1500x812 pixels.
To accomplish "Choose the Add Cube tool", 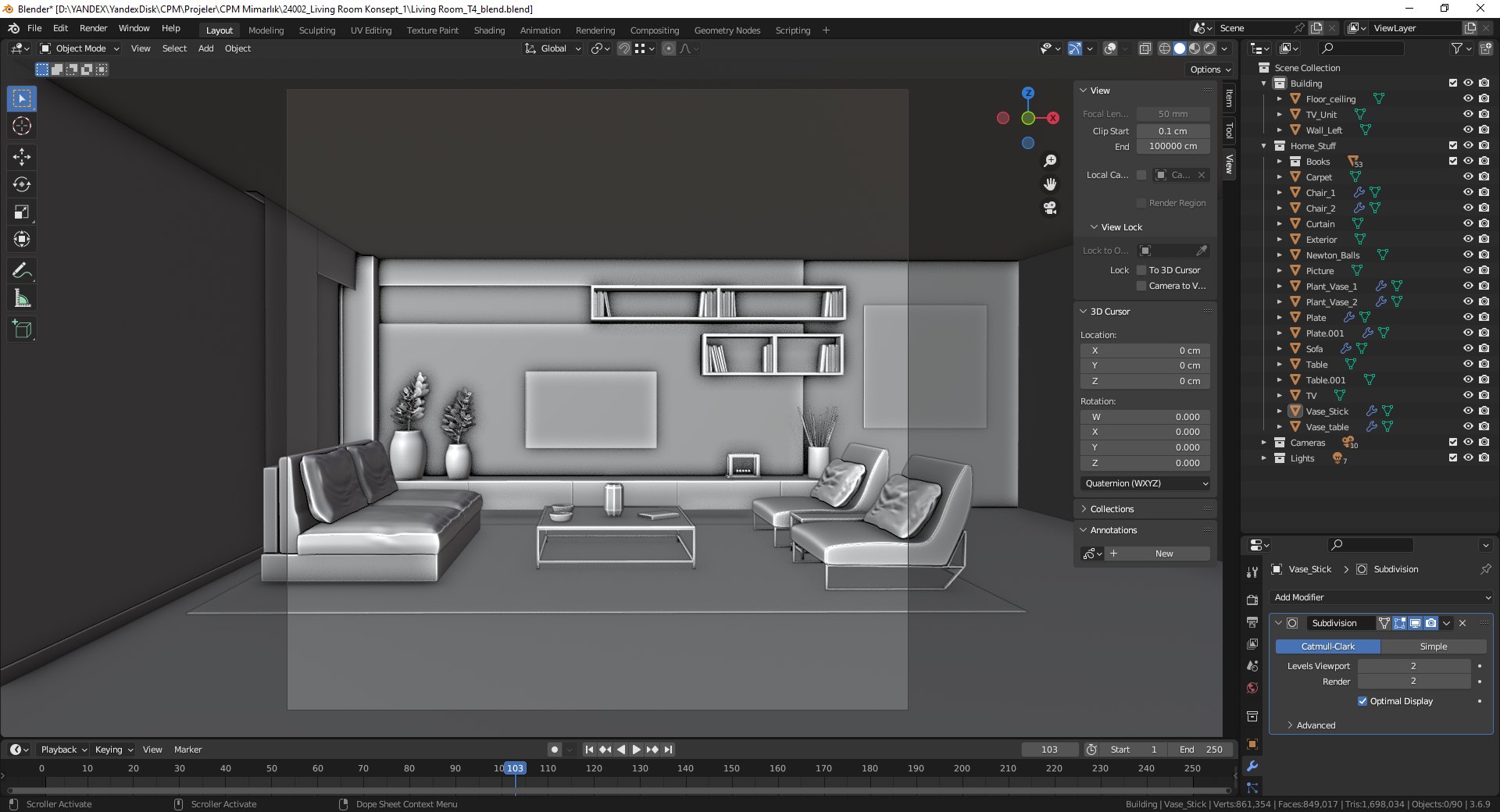I will (x=22, y=329).
